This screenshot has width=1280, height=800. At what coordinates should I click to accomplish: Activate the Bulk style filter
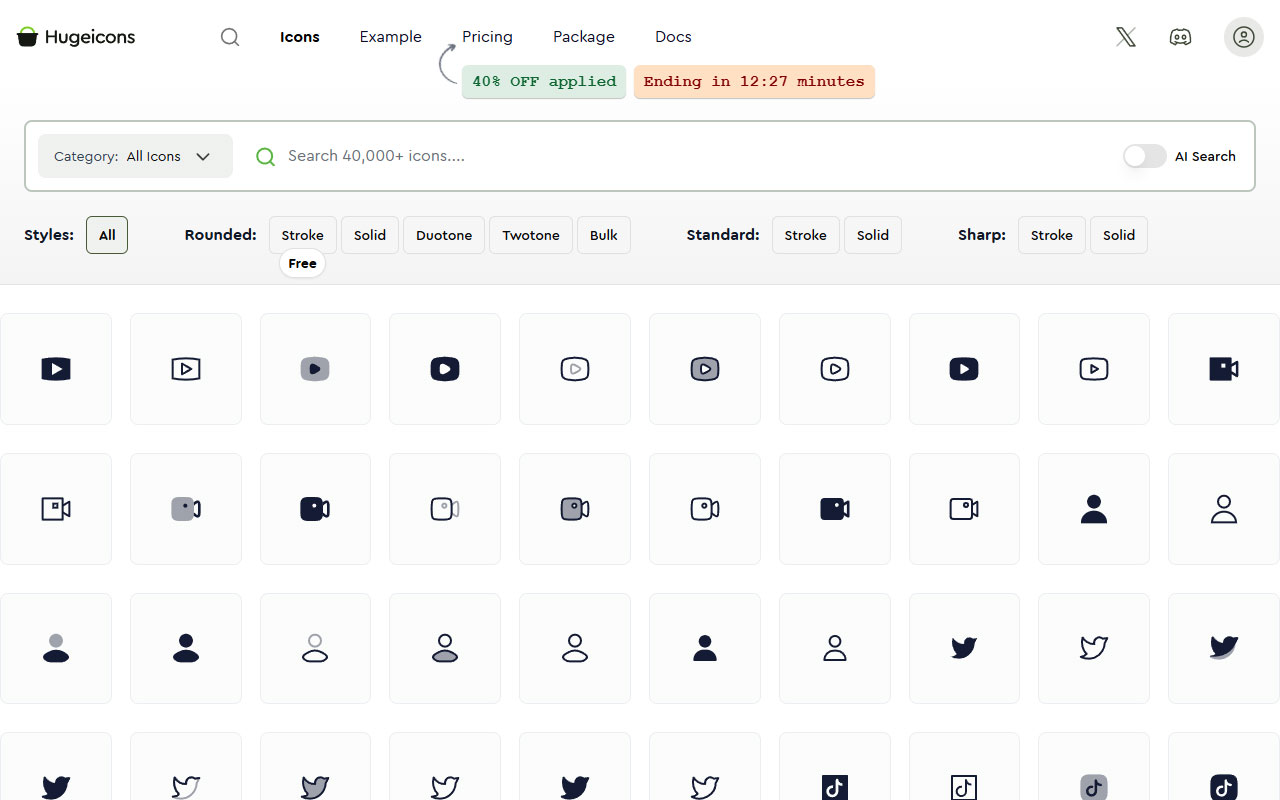(x=603, y=235)
